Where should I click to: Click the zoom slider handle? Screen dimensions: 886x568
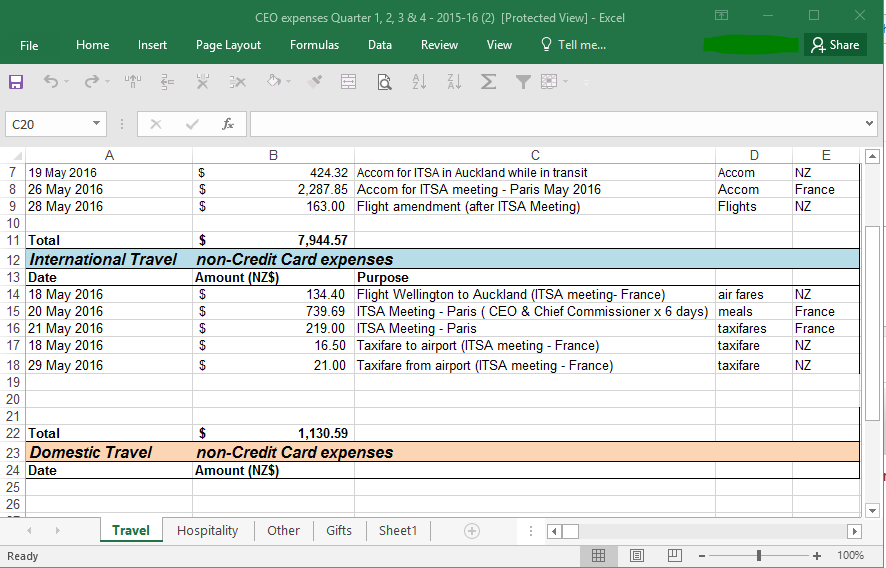(758, 556)
